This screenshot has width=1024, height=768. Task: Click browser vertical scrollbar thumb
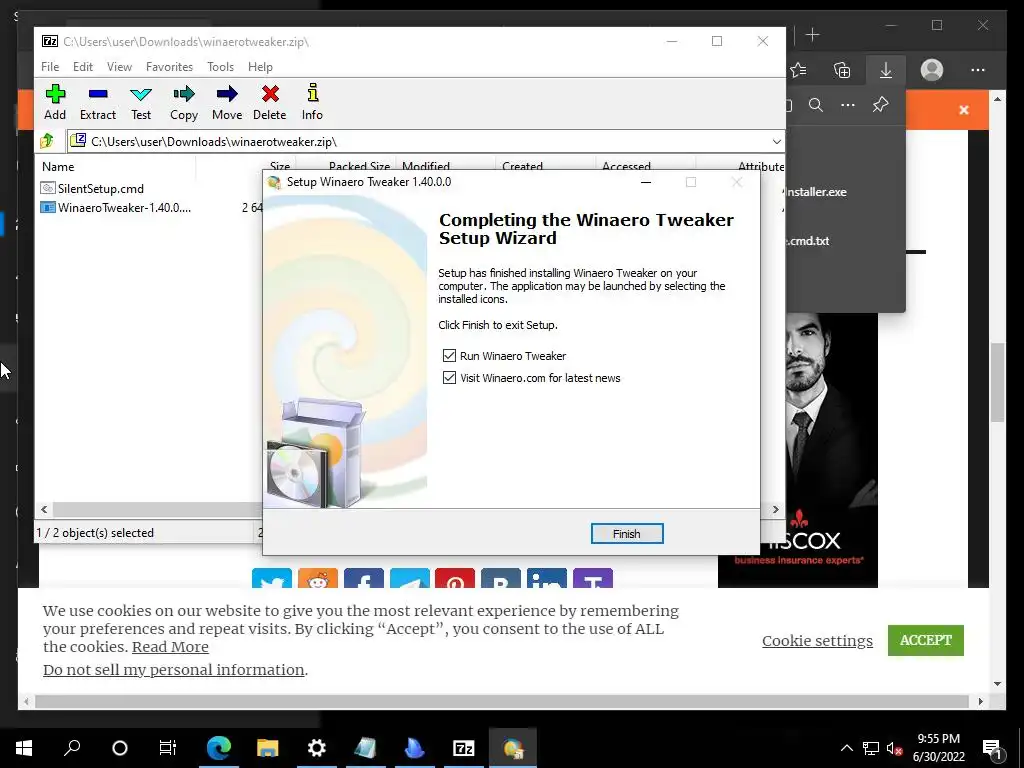point(997,382)
